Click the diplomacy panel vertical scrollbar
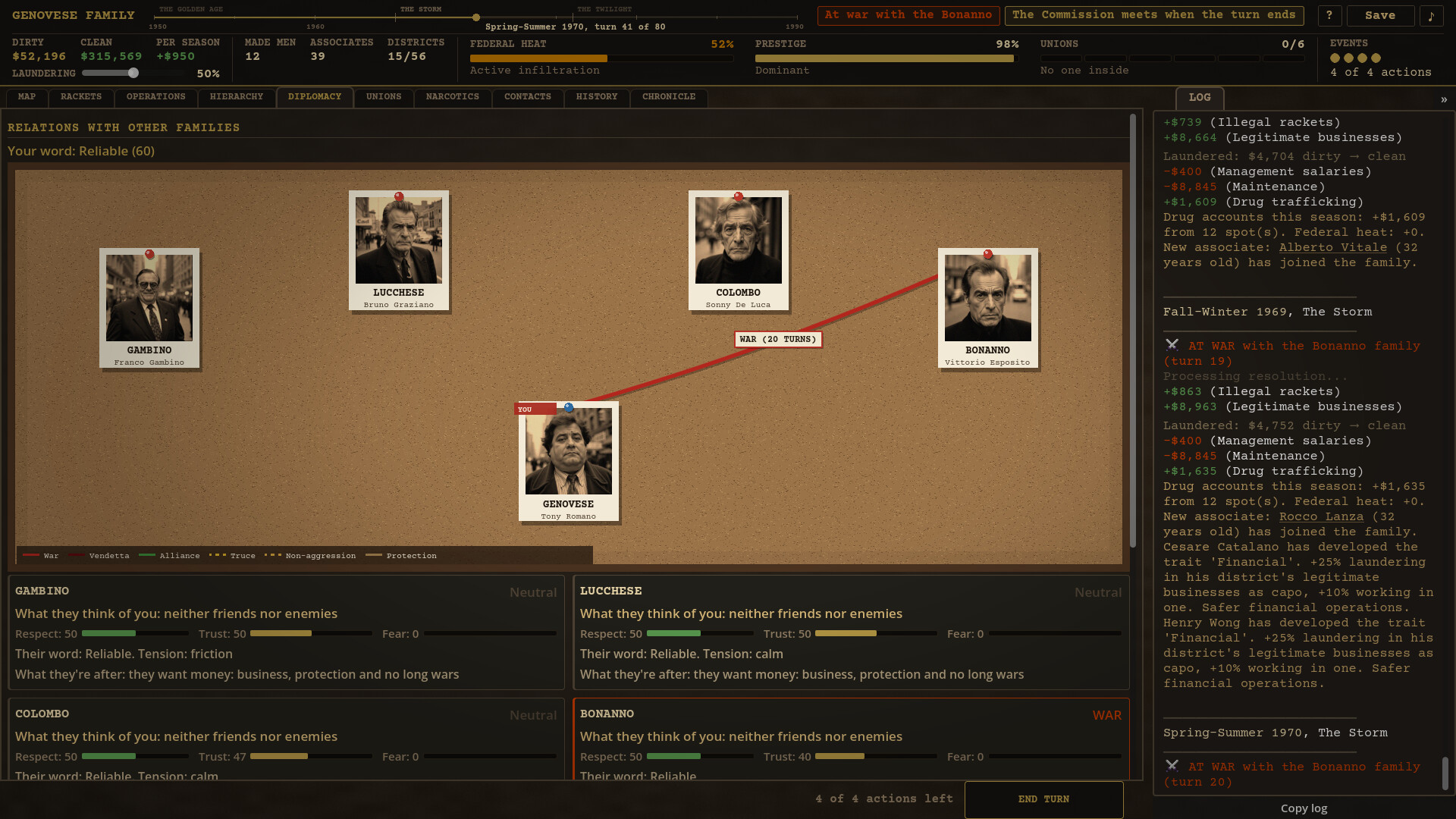The width and height of the screenshot is (1456, 819). click(1133, 331)
